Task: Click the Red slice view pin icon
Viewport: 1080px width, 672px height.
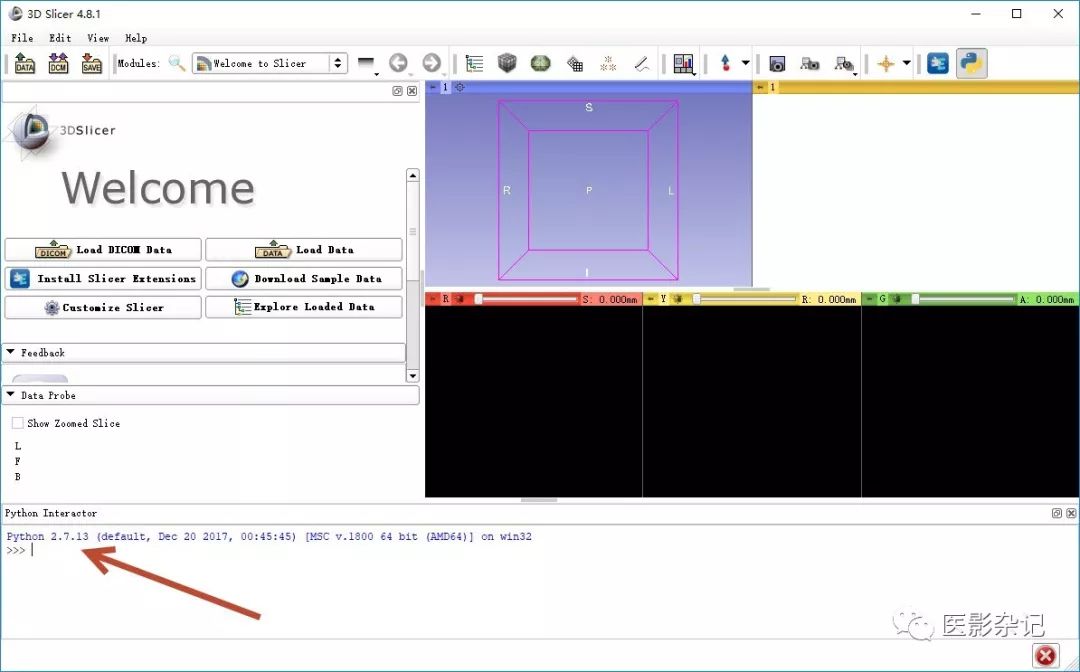Action: pyautogui.click(x=432, y=299)
